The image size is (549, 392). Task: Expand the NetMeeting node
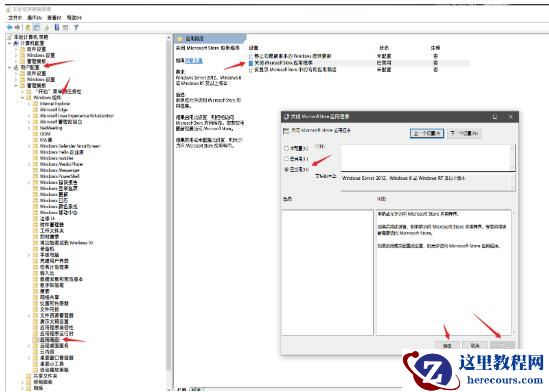pos(29,128)
